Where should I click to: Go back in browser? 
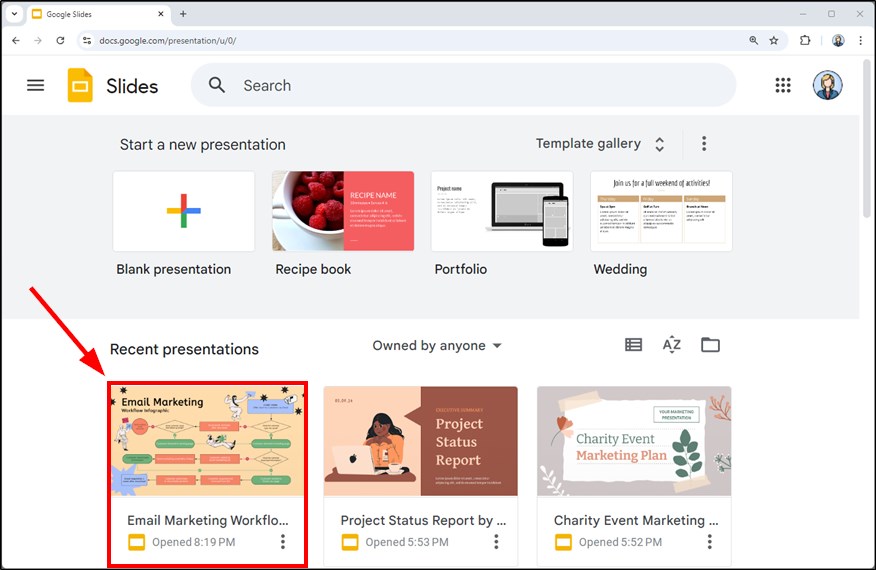click(16, 40)
